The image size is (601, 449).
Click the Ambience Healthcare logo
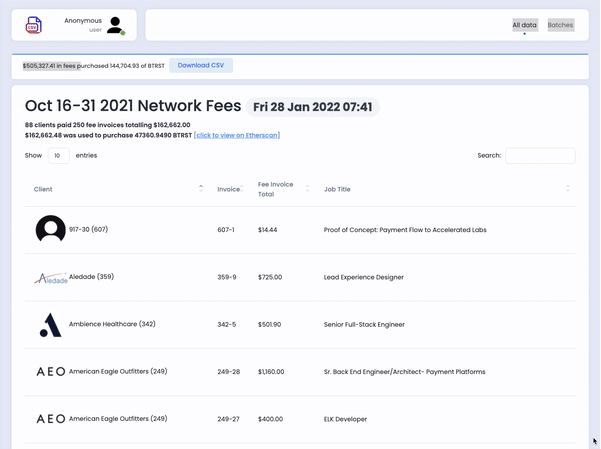click(51, 325)
